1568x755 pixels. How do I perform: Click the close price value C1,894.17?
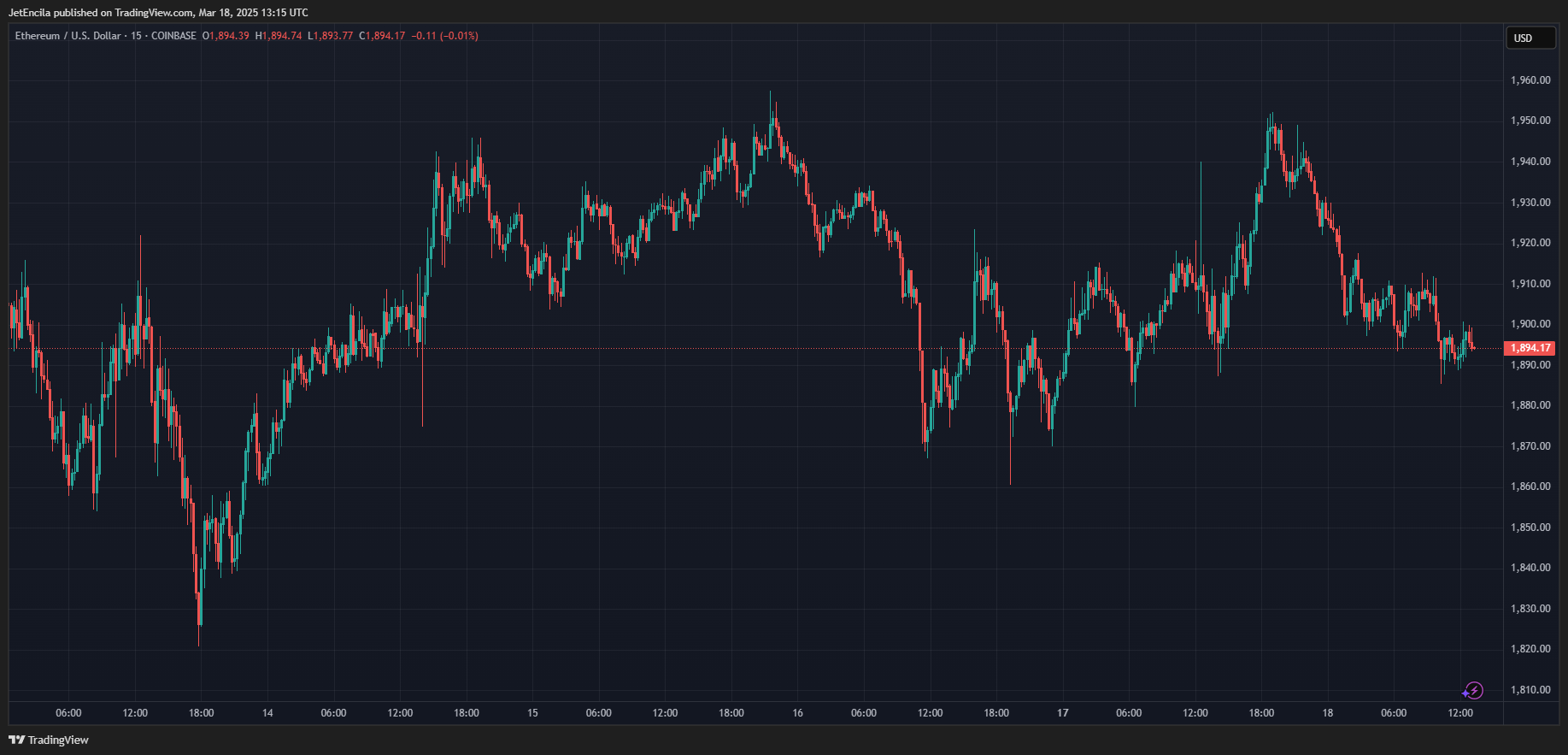382,36
